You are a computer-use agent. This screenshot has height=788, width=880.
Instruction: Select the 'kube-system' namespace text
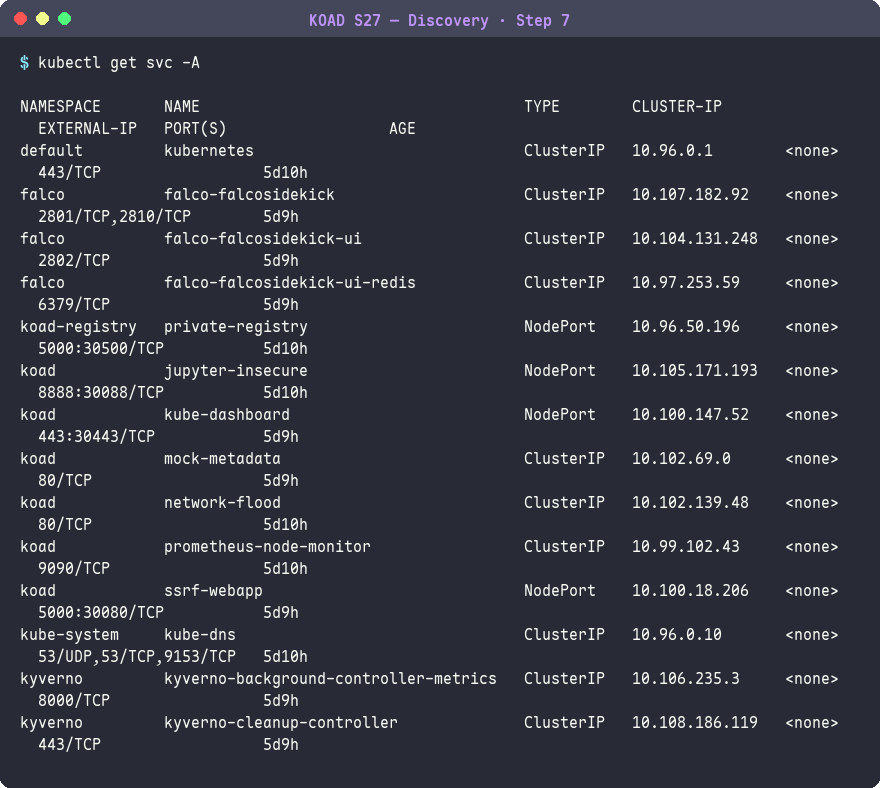(x=69, y=635)
